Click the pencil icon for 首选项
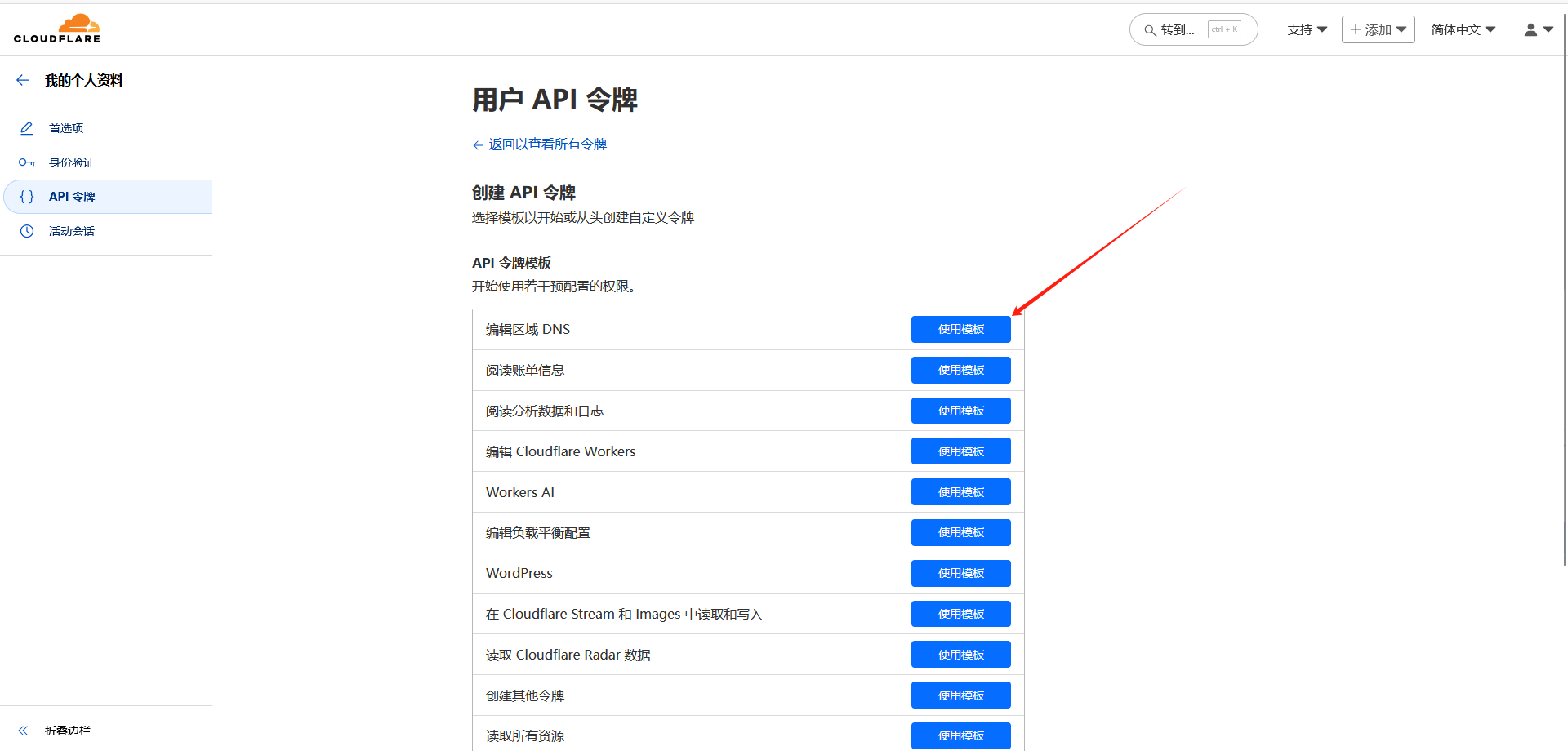Image resolution: width=1568 pixels, height=751 pixels. point(27,128)
